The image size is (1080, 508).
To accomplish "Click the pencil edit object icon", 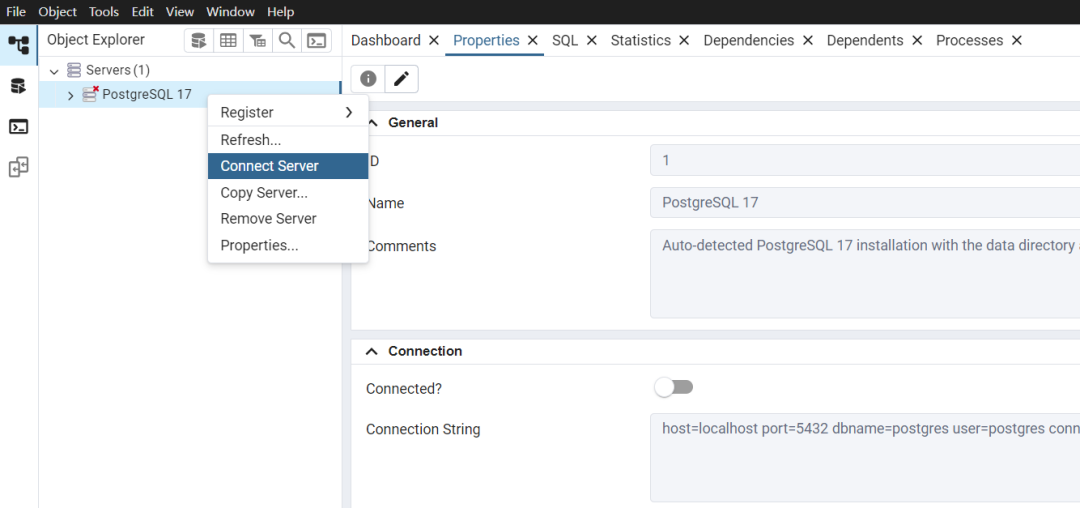I will click(401, 79).
